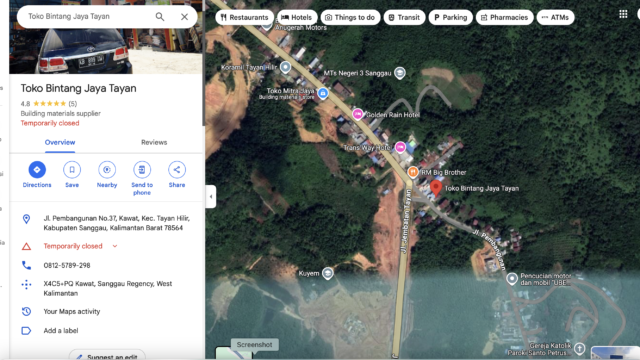
Task: Click the Building materials supplier category text
Action: [x=60, y=113]
